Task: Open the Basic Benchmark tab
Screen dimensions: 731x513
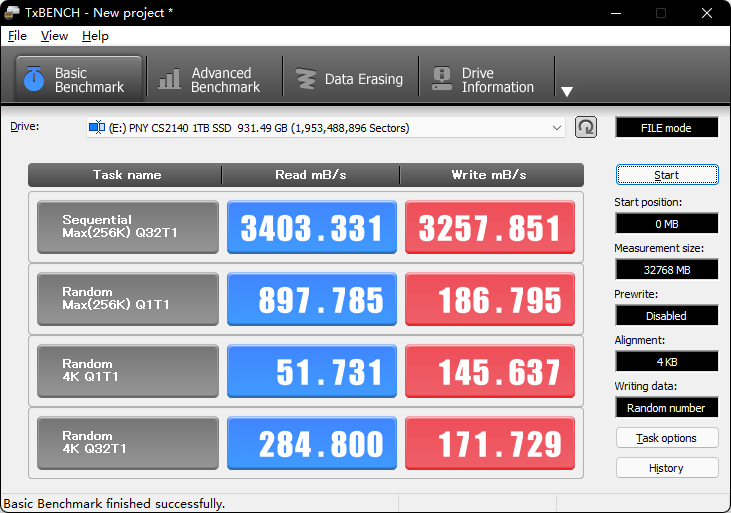Action: pyautogui.click(x=79, y=79)
